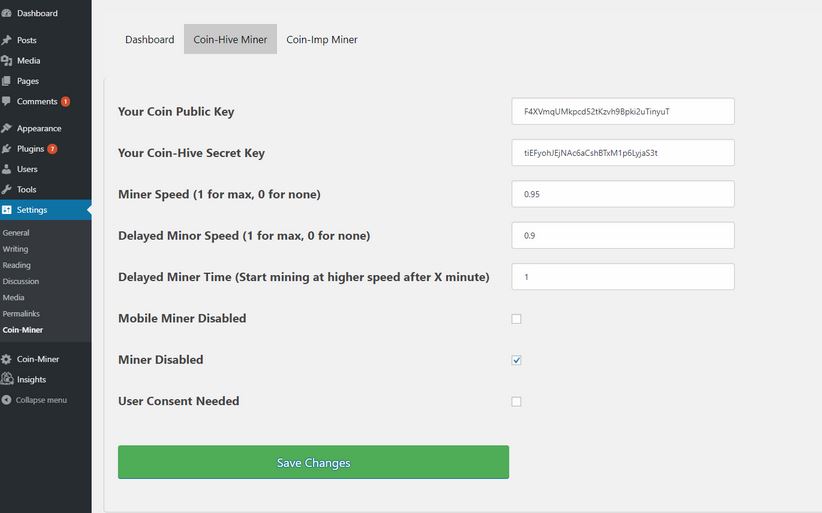
Task: Tick the User Consent Needed checkbox
Action: [516, 401]
